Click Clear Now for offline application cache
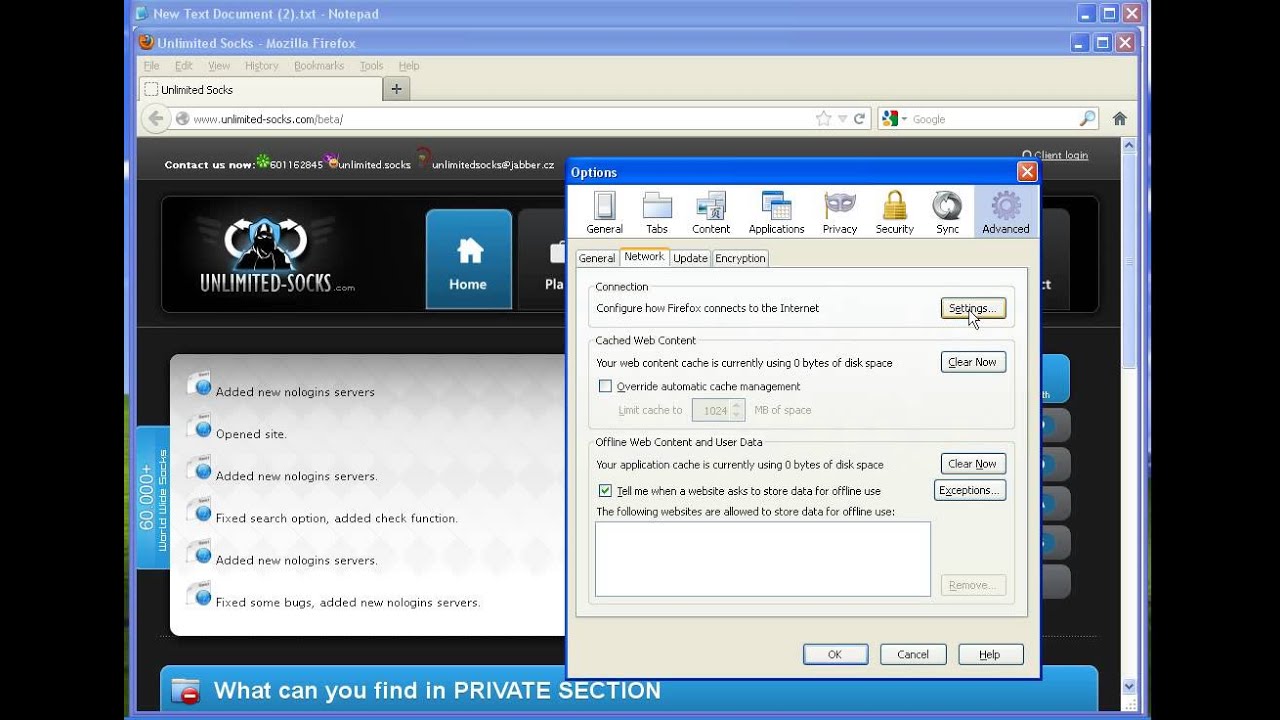Screen dimensions: 1280x720 point(973,464)
